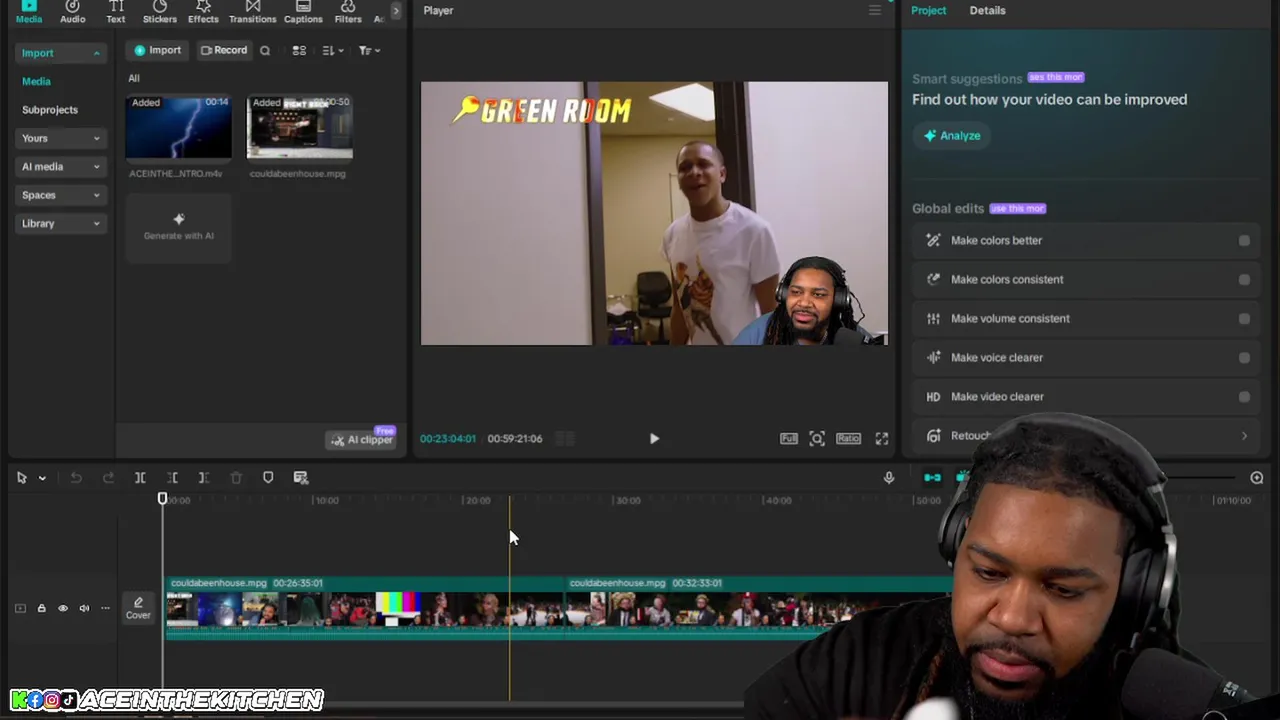Screen dimensions: 1280x720
Task: Click the Full quality preview icon
Action: (x=789, y=439)
